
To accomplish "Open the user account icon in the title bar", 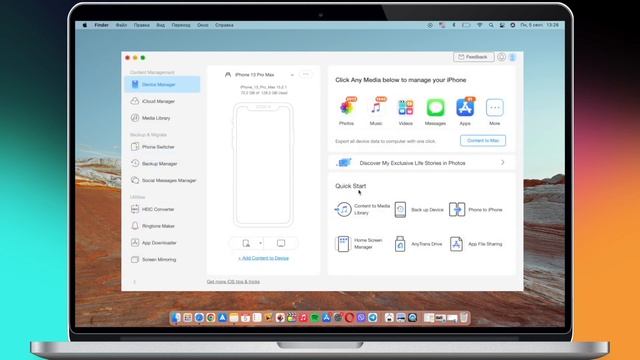I will click(512, 57).
